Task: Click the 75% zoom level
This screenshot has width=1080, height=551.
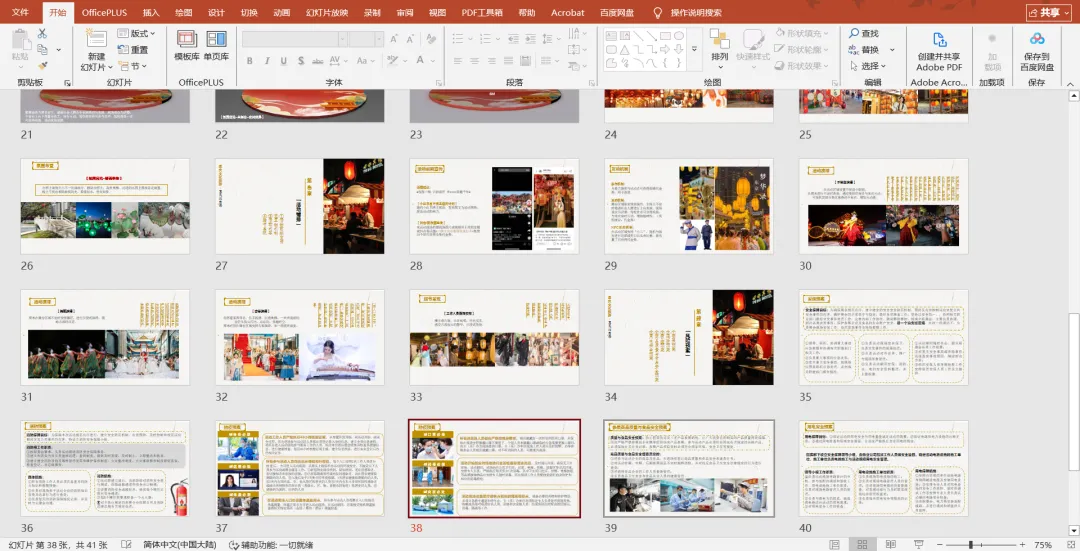Action: 1043,545
